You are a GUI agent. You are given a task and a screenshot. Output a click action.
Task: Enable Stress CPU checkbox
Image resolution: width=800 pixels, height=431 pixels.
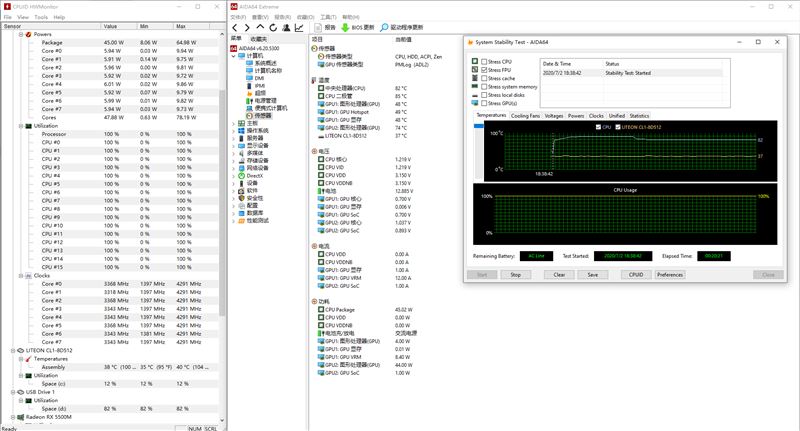[484, 62]
